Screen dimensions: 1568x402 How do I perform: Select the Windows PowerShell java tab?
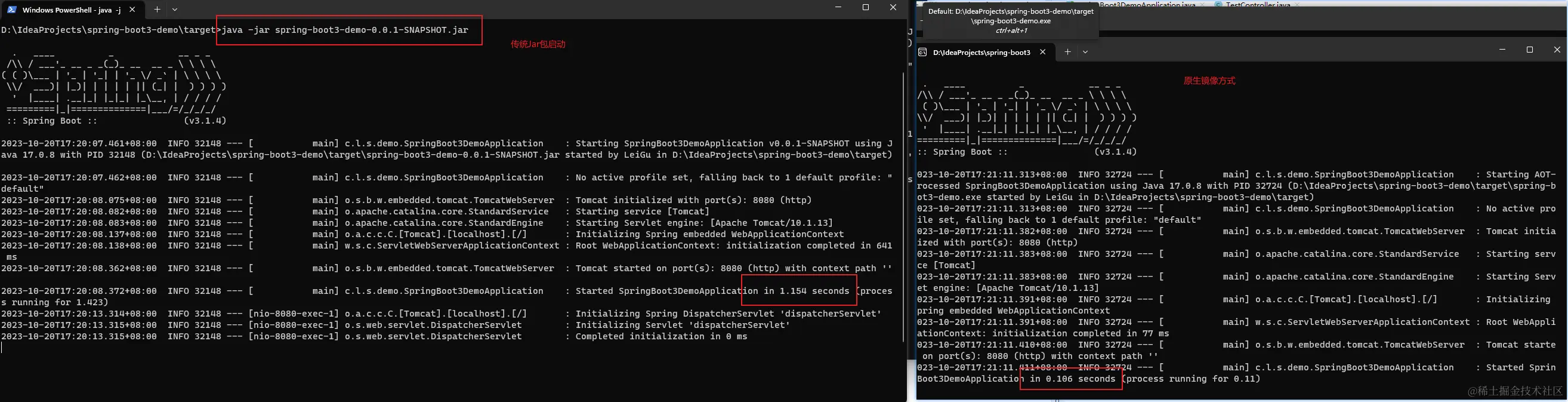pyautogui.click(x=72, y=10)
